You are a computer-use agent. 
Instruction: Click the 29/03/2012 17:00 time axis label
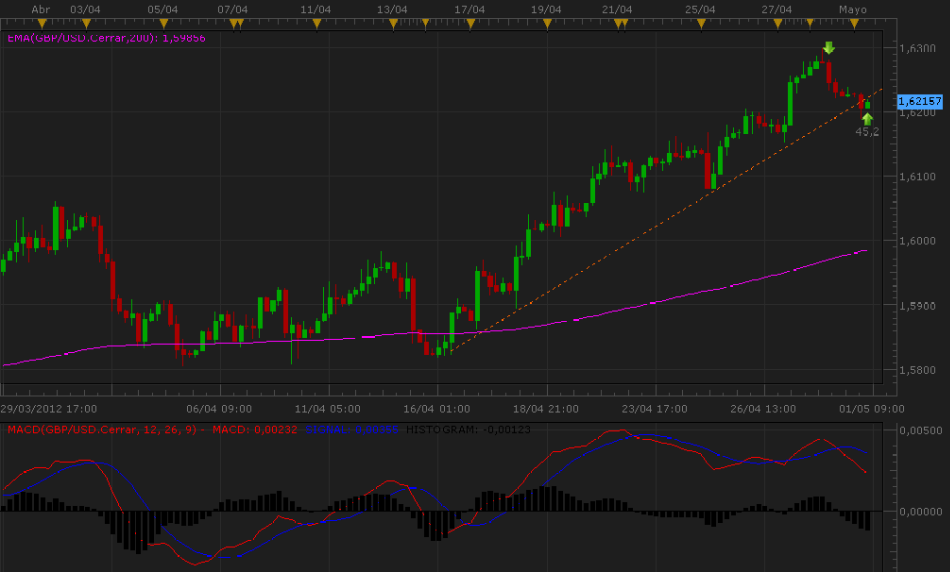tap(48, 408)
